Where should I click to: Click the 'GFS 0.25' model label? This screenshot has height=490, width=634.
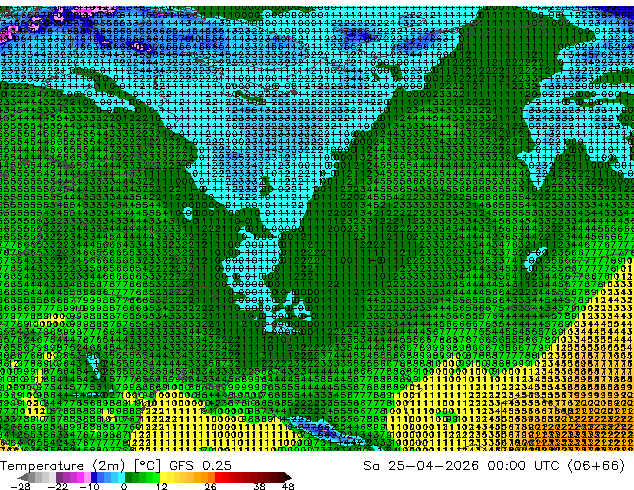[200, 466]
